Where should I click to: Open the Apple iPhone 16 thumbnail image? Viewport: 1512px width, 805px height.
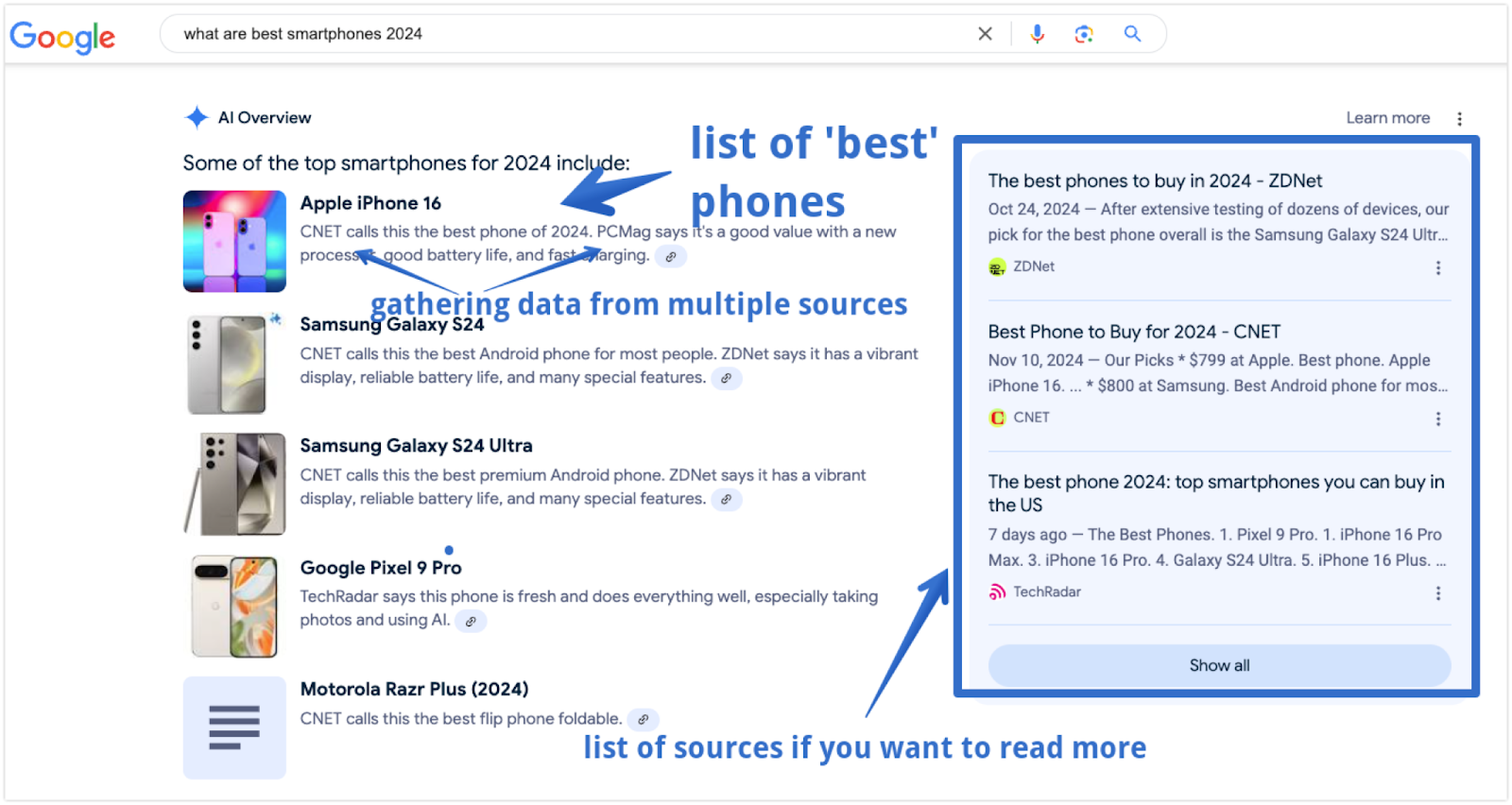click(234, 241)
